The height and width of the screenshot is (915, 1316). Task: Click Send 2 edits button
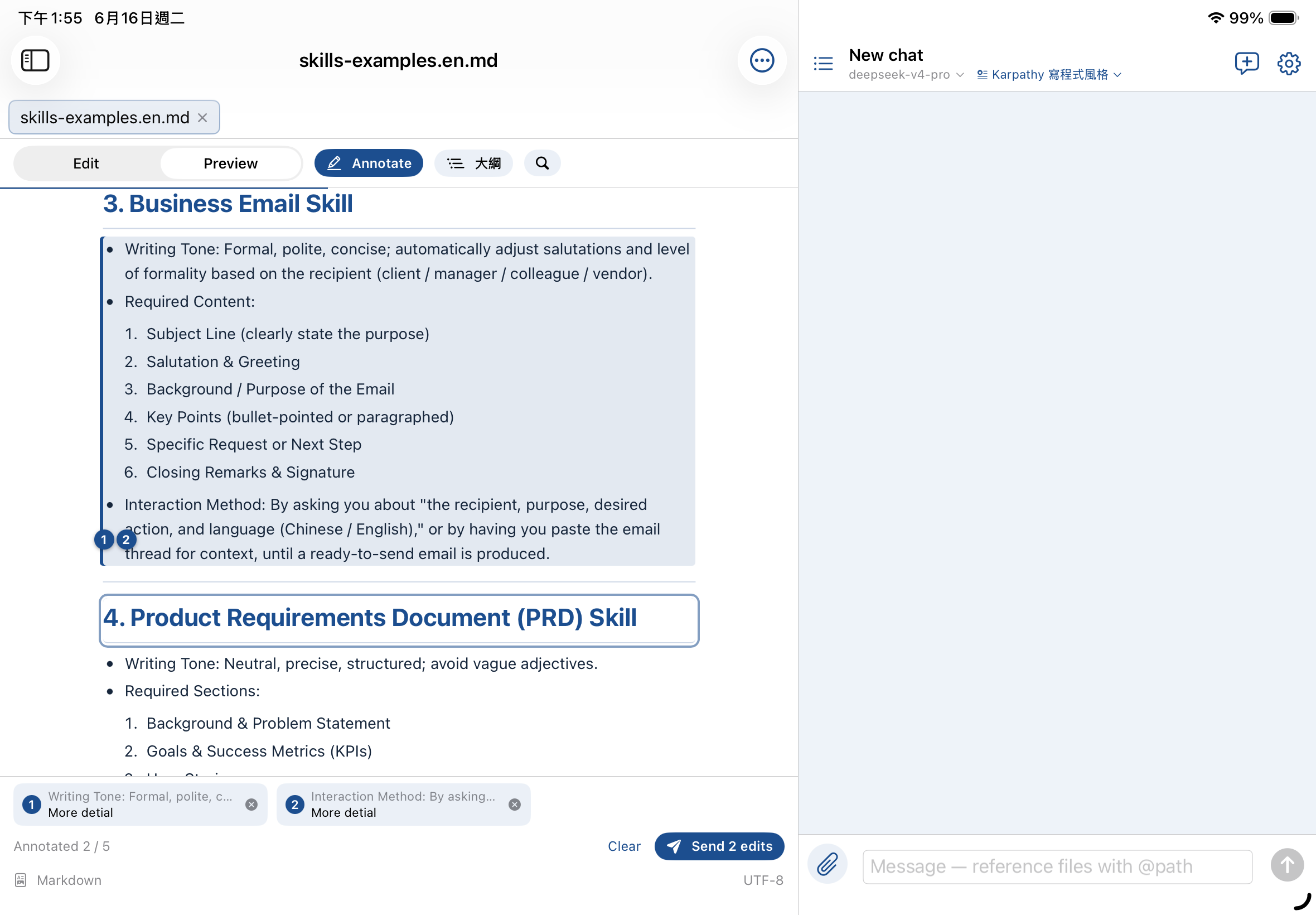point(719,846)
